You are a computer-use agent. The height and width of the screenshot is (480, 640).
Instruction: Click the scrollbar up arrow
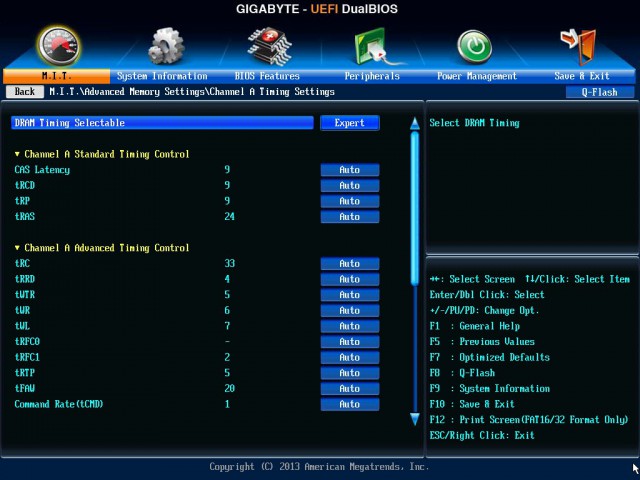tap(415, 124)
